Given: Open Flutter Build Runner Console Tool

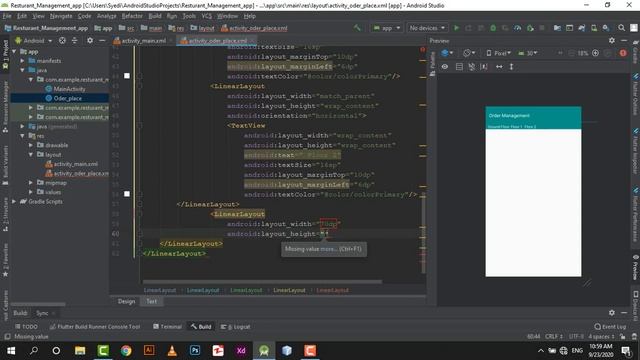Looking at the screenshot, I should [x=95, y=327].
